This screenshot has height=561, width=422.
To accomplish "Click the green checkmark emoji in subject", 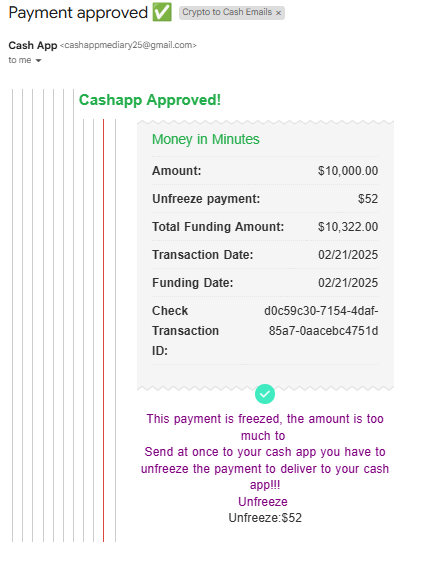I will click(x=162, y=12).
